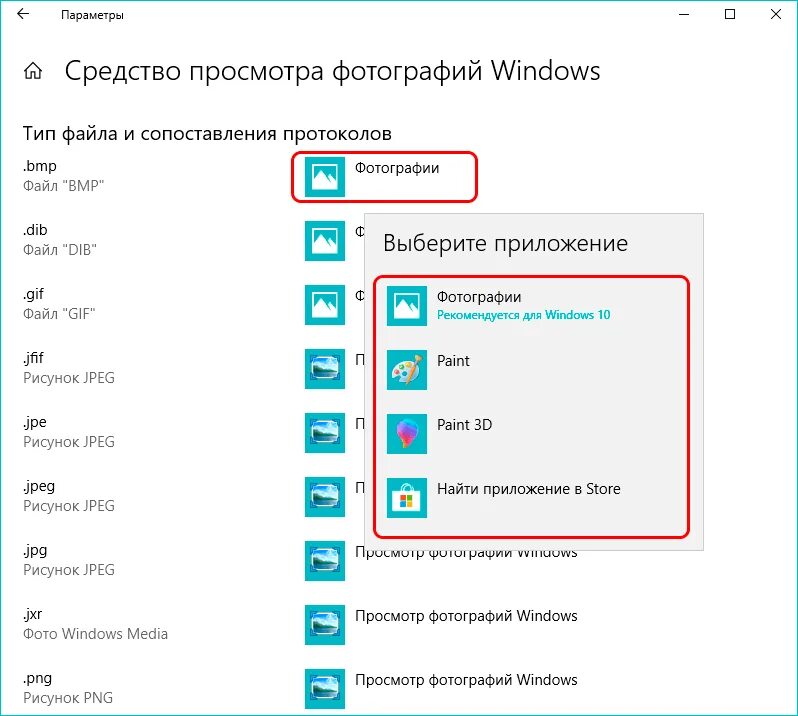Click the Photos icon for .dib
The image size is (798, 716).
pyautogui.click(x=325, y=241)
